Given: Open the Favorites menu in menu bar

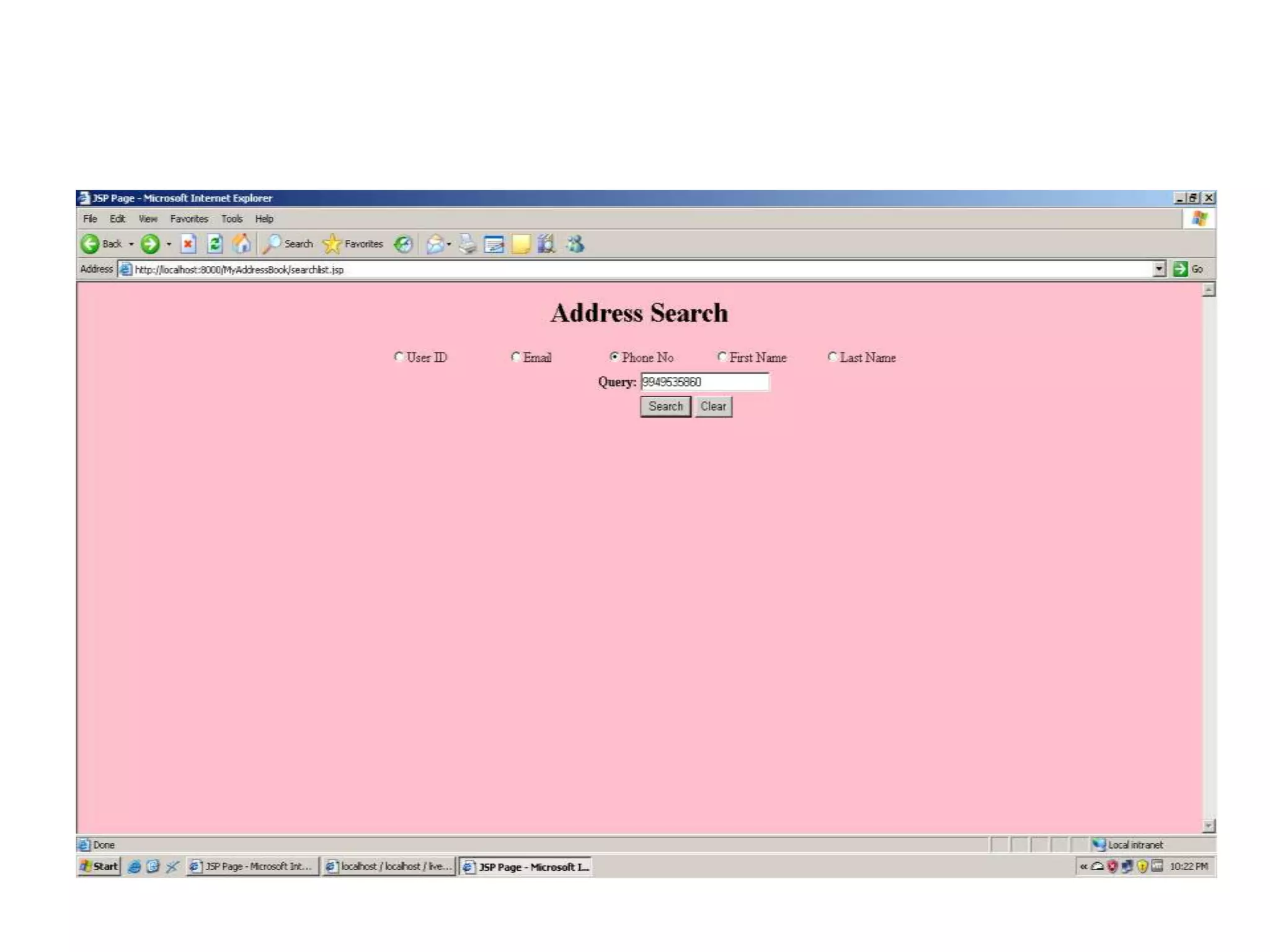Looking at the screenshot, I should (x=189, y=219).
